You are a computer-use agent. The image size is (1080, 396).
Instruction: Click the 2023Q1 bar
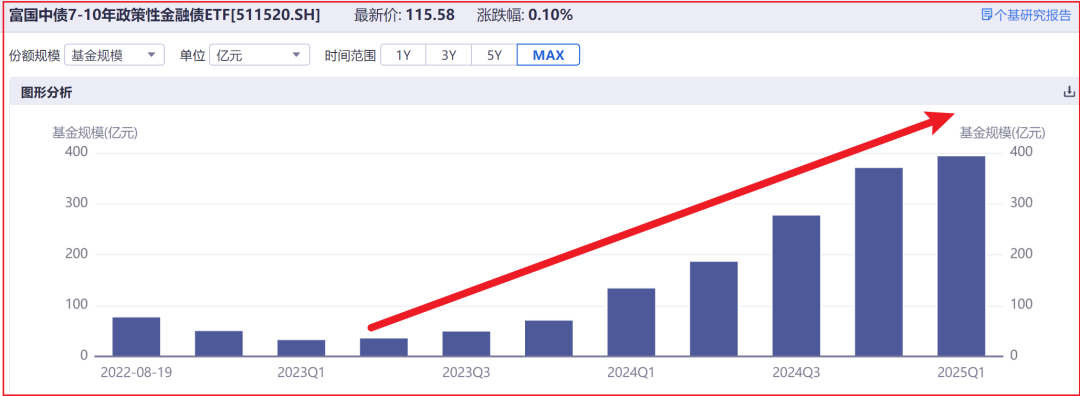point(301,348)
